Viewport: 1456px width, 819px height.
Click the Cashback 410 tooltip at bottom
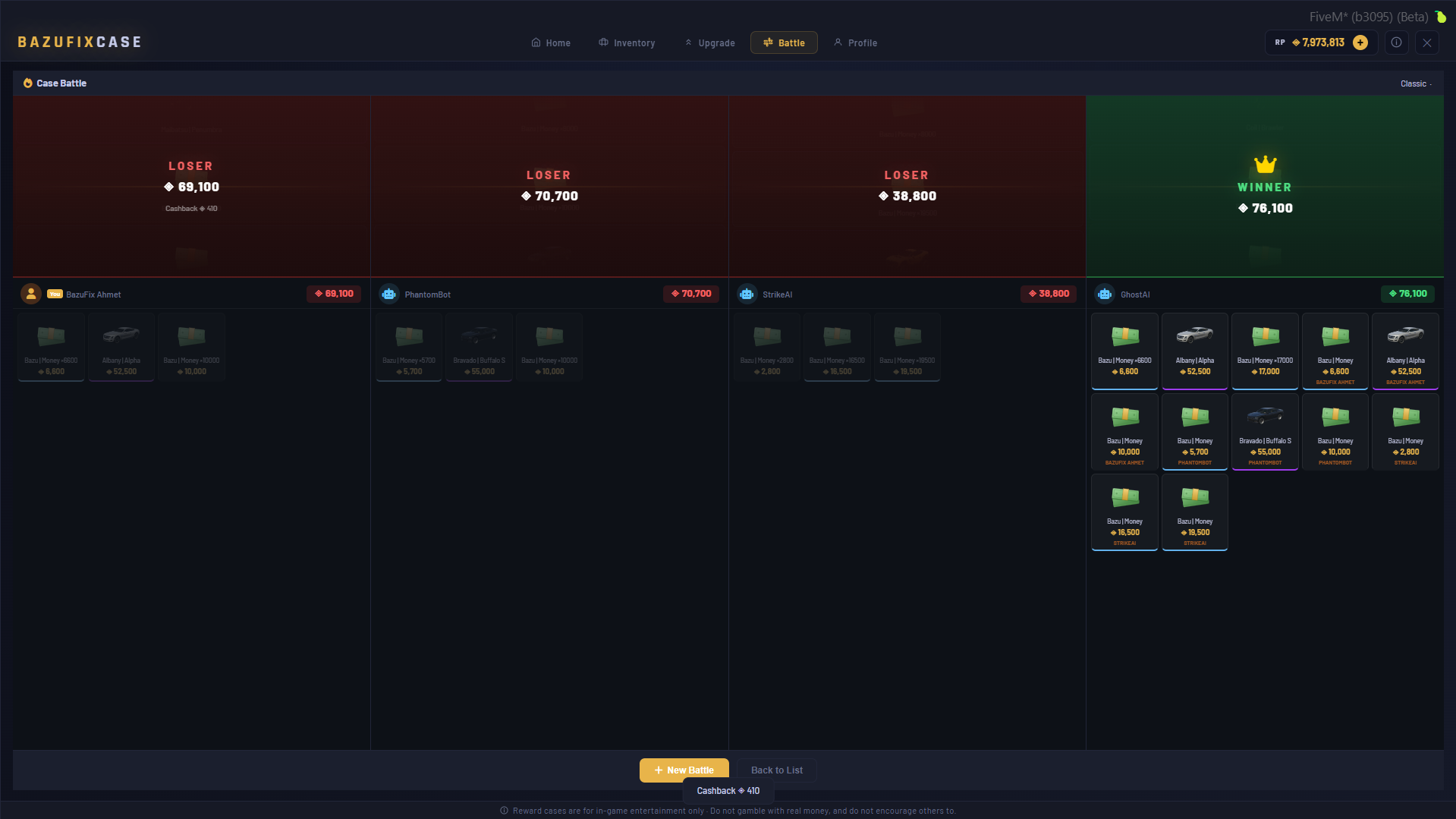(728, 791)
